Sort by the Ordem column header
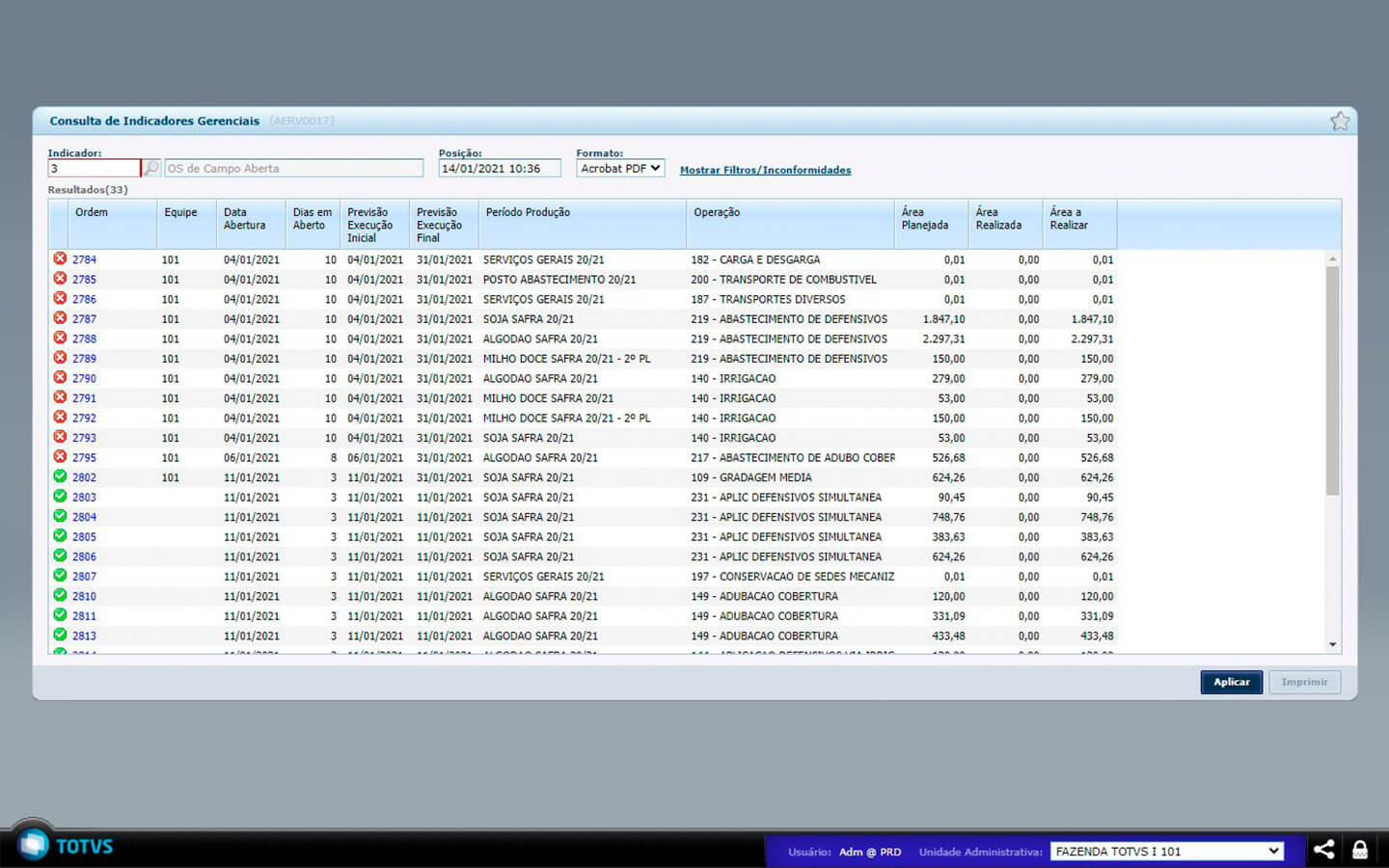Screen dimensions: 1389x868 [92, 212]
